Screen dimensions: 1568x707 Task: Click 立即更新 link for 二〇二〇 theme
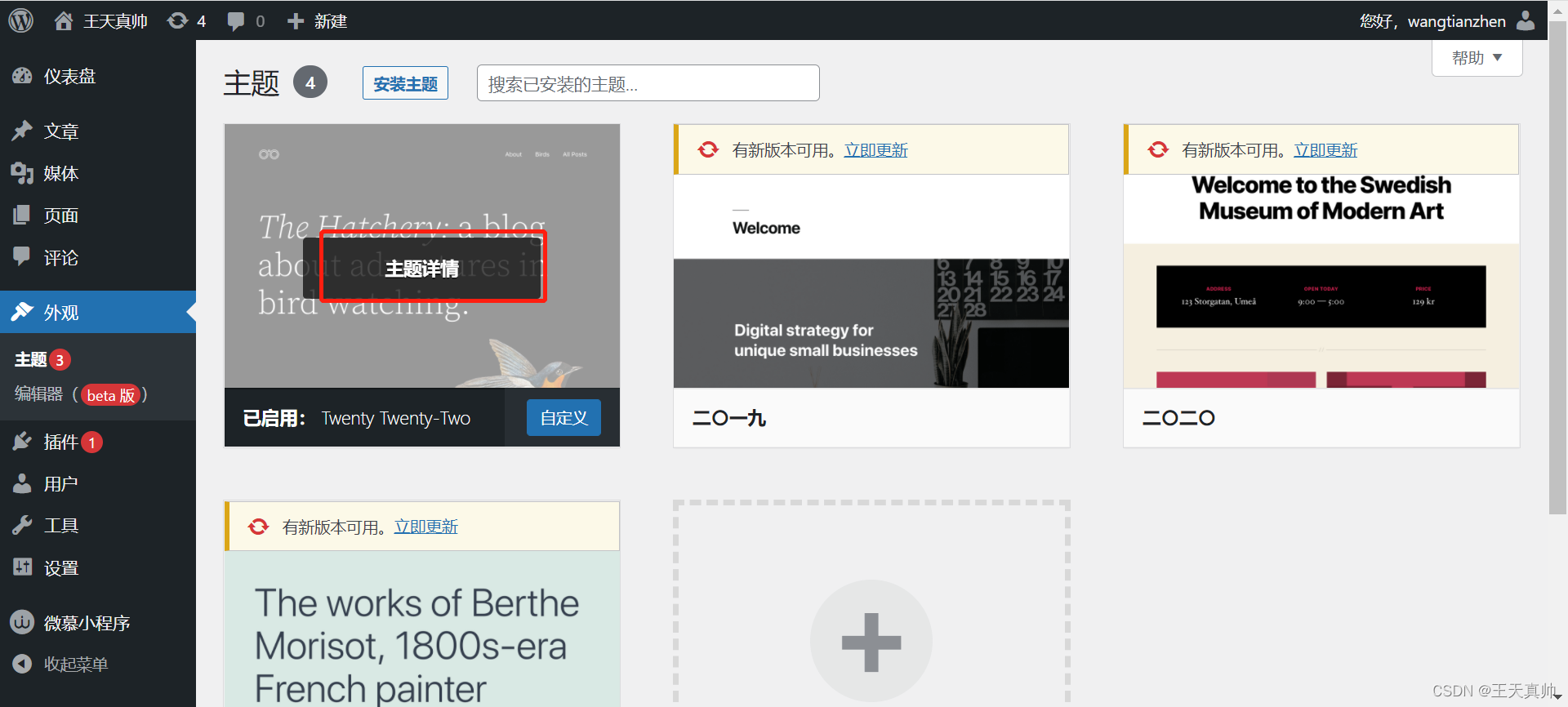click(x=1326, y=150)
